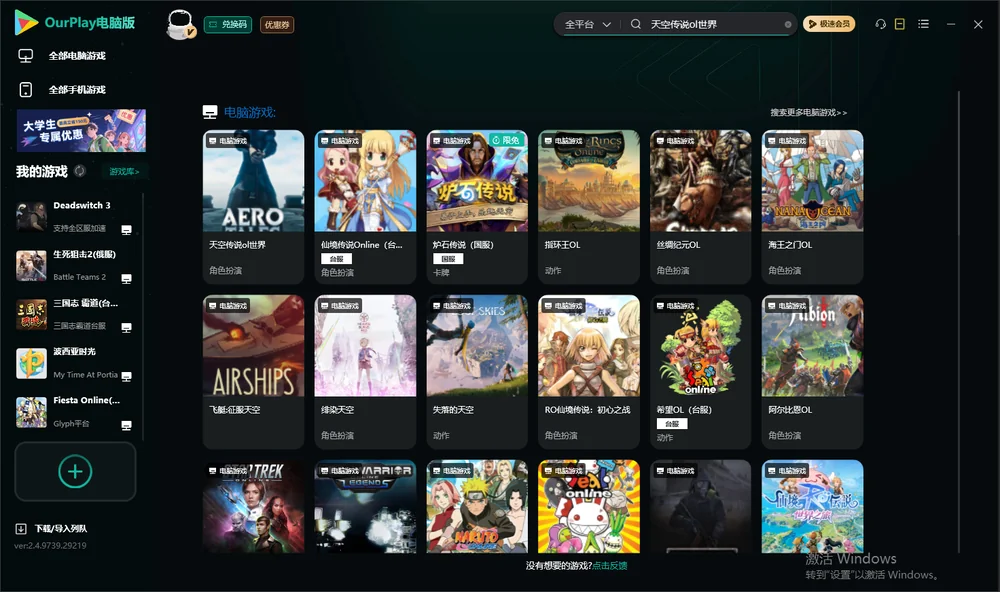Select Deadswitch 3 in my games
This screenshot has width=1000, height=592.
[x=75, y=216]
